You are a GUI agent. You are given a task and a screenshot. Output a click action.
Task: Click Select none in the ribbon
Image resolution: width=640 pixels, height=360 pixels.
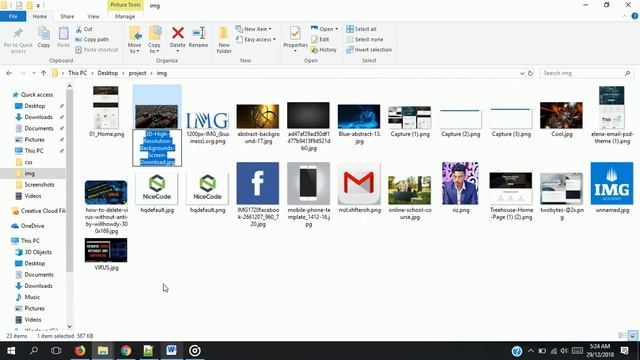point(364,40)
